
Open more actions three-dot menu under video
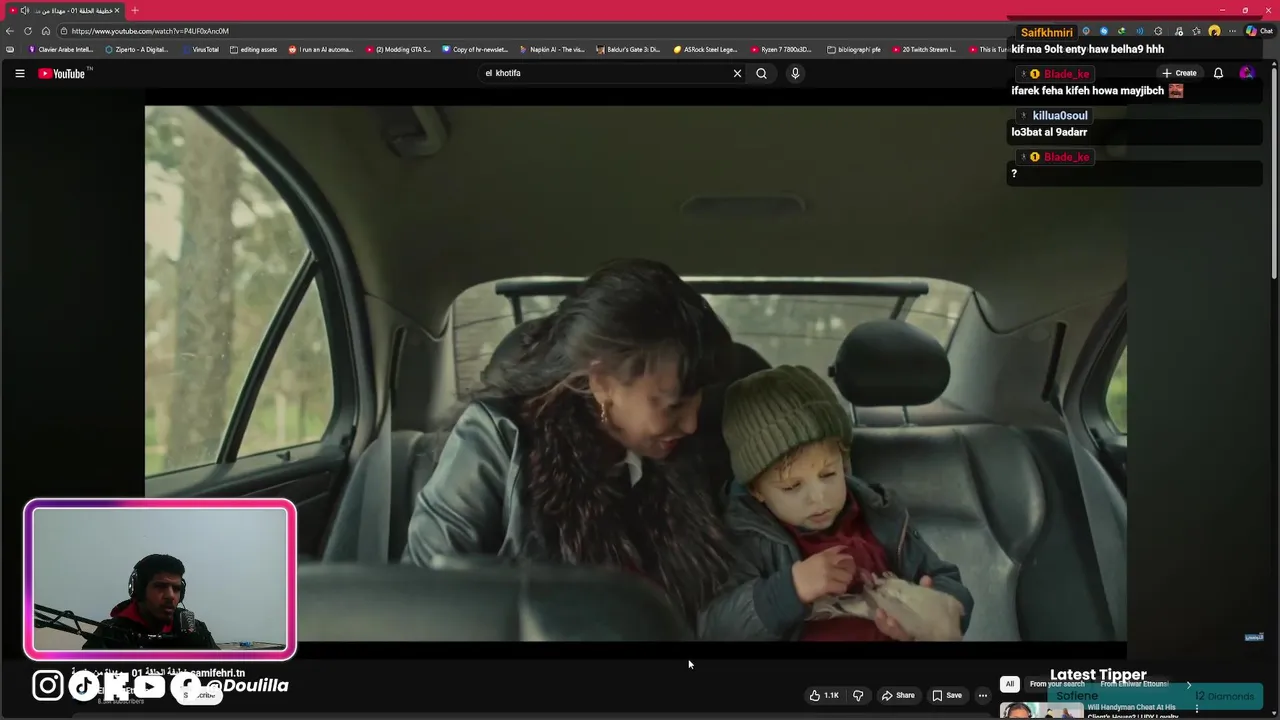(982, 695)
